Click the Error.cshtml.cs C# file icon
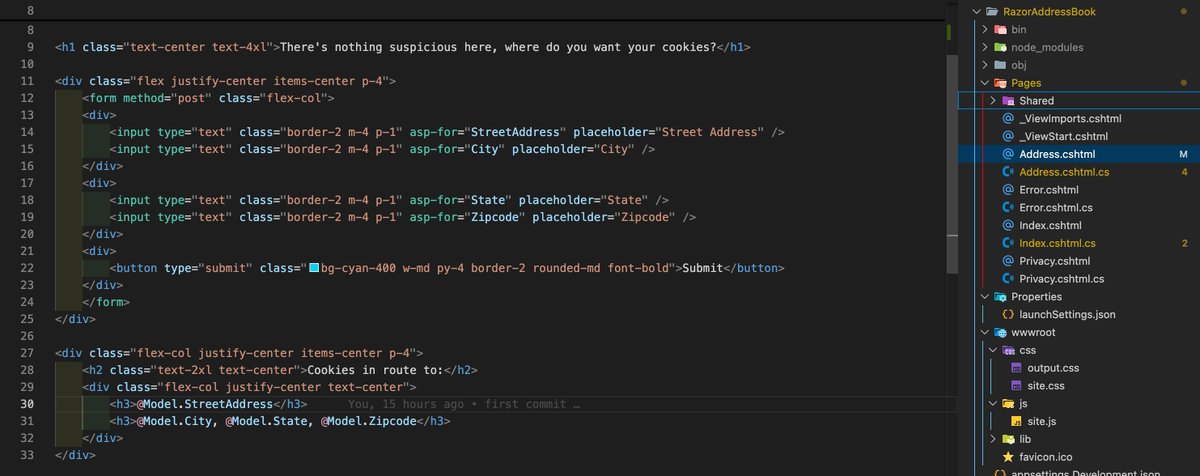The image size is (1200, 476). pyautogui.click(x=1008, y=208)
